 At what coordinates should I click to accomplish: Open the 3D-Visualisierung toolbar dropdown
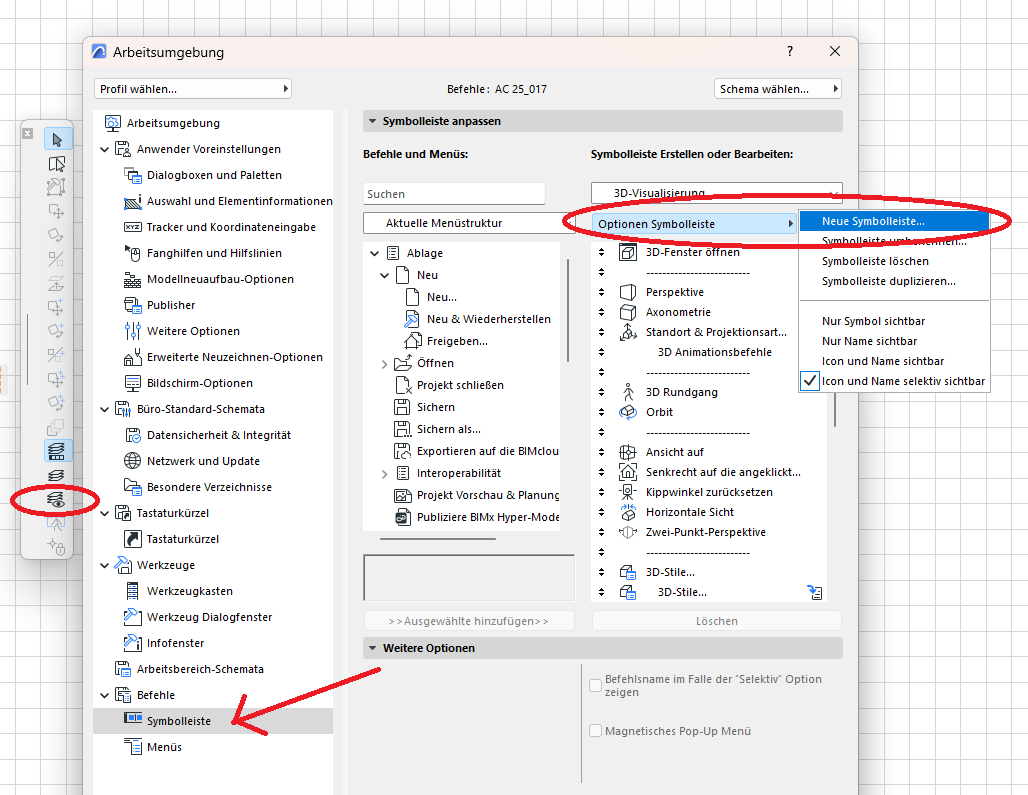(x=717, y=193)
